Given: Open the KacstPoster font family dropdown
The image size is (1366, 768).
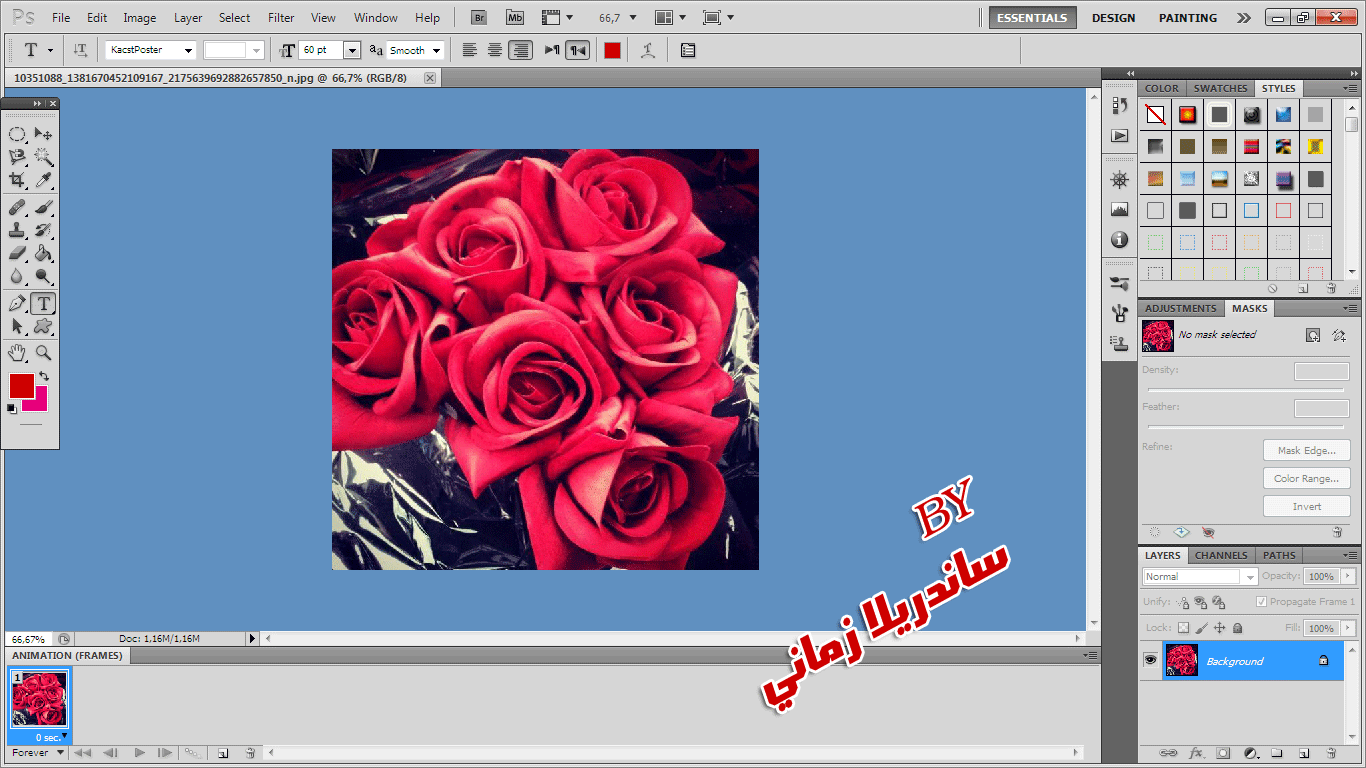Looking at the screenshot, I should point(188,50).
